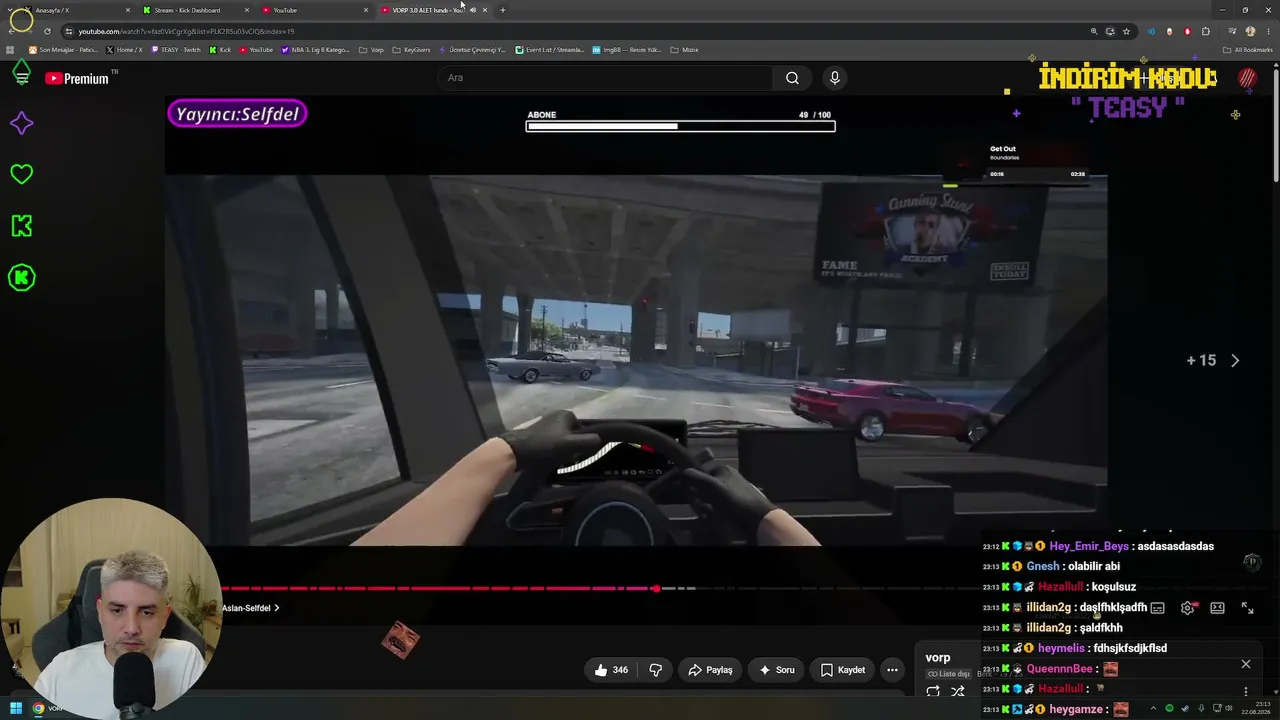Click the Hey_Emir_Beys chat username

[1088, 546]
